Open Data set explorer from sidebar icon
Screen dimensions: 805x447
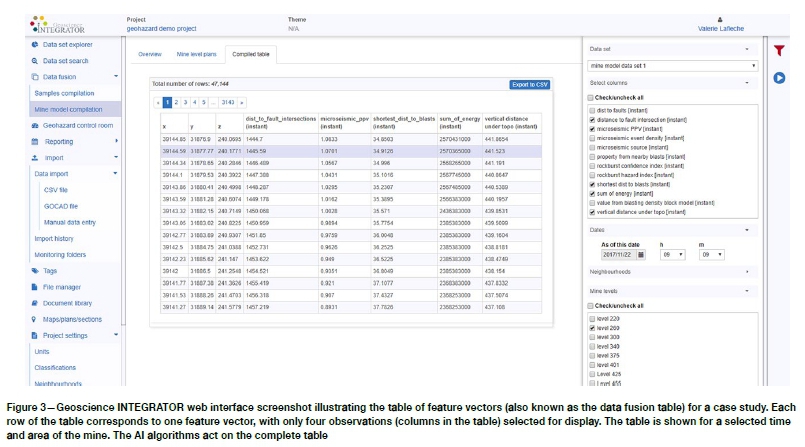[x=35, y=45]
